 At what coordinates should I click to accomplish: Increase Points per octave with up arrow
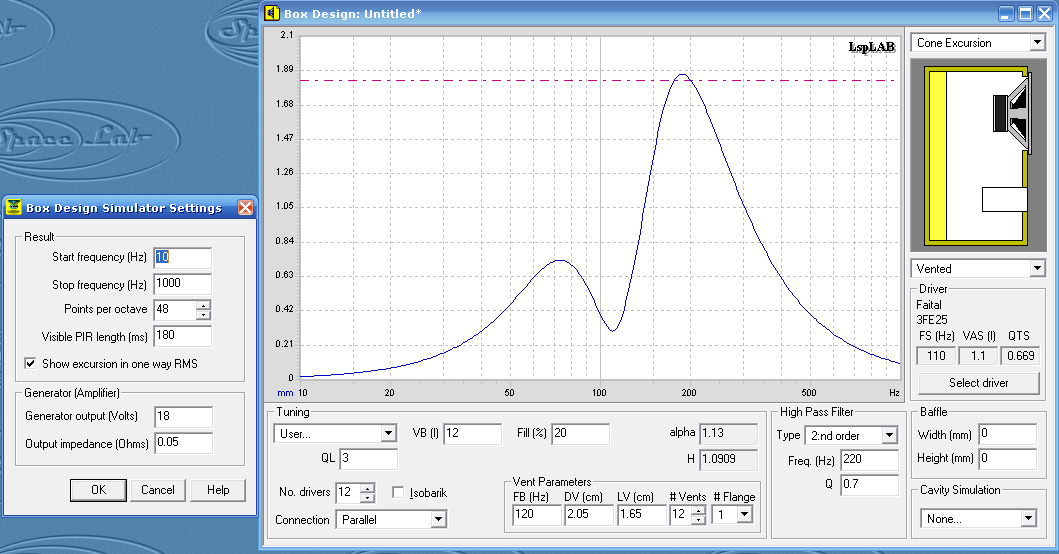[x=204, y=305]
